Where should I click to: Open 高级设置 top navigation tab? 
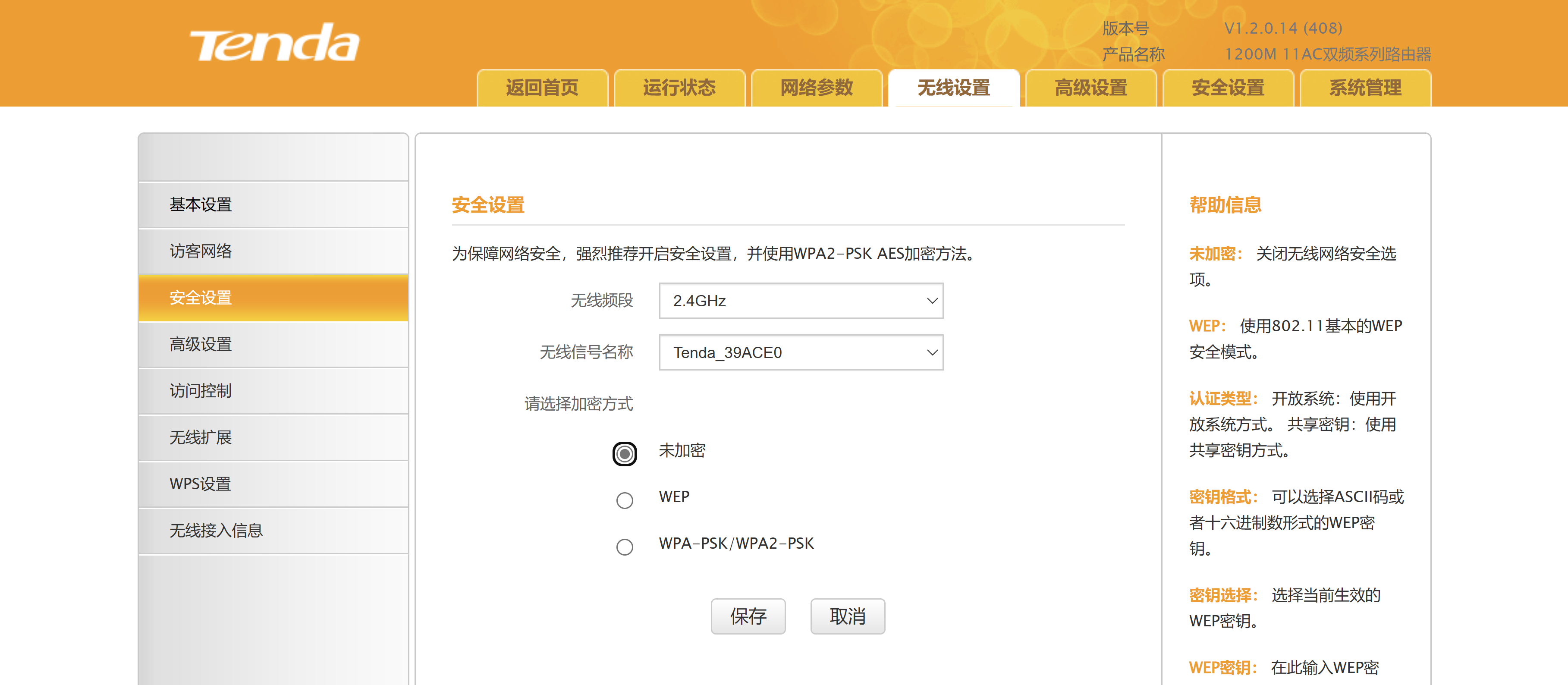pyautogui.click(x=1090, y=88)
